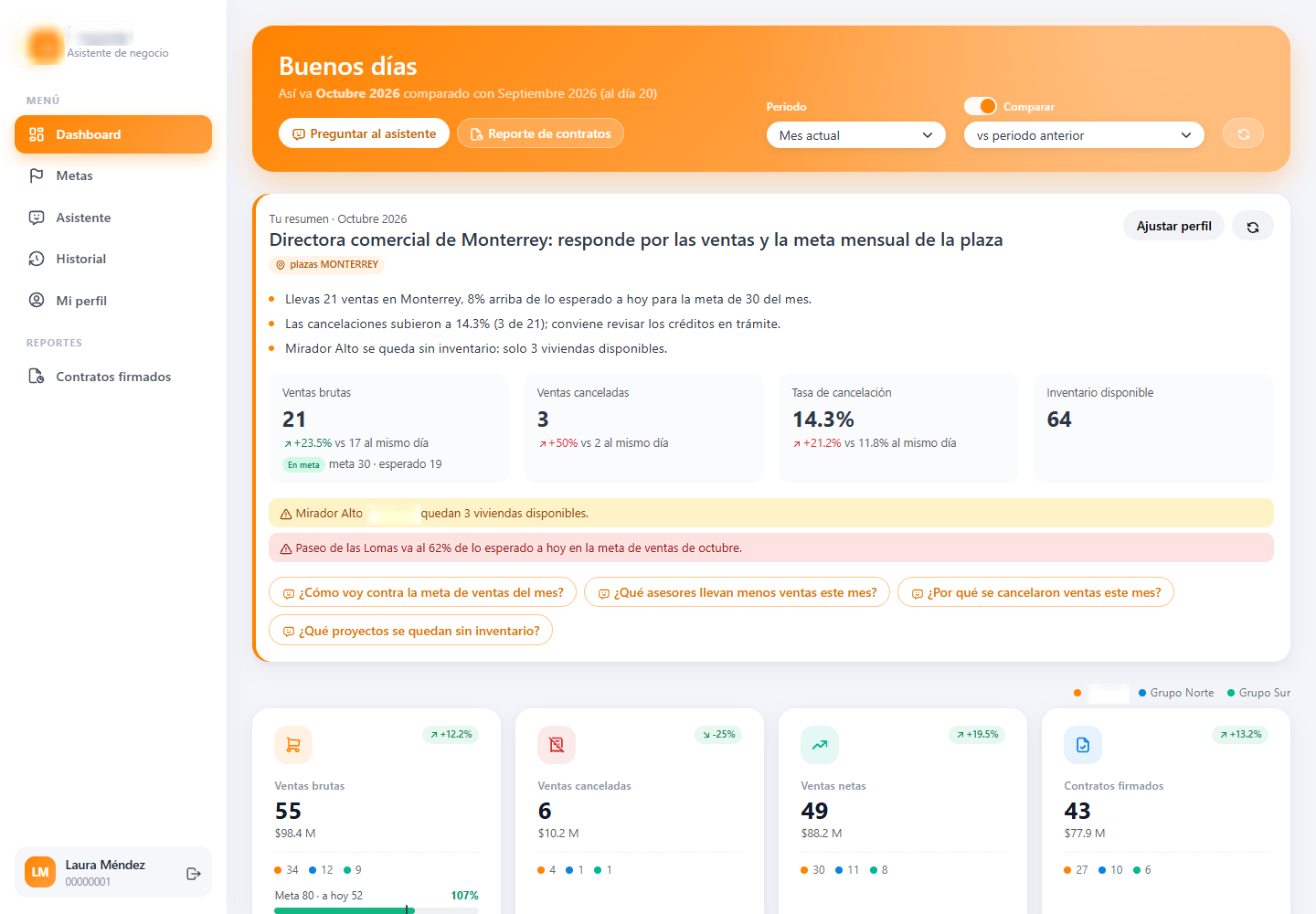Click the Dashboard grid icon

click(x=37, y=134)
